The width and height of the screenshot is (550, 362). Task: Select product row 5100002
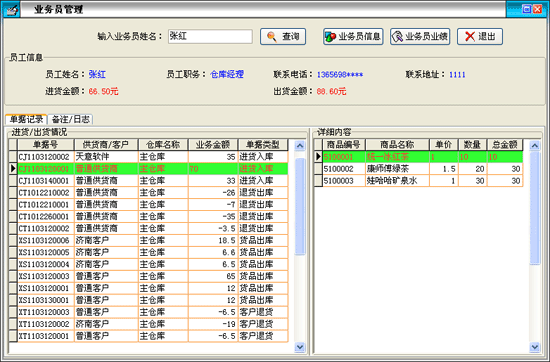423,169
